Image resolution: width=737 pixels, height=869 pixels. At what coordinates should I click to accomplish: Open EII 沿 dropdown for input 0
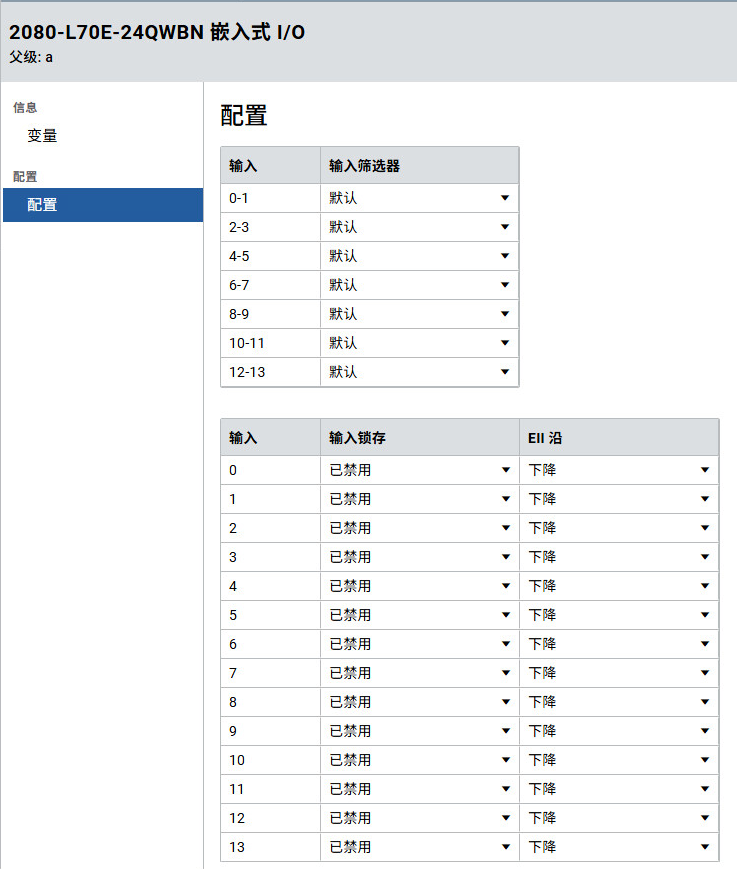(x=619, y=470)
